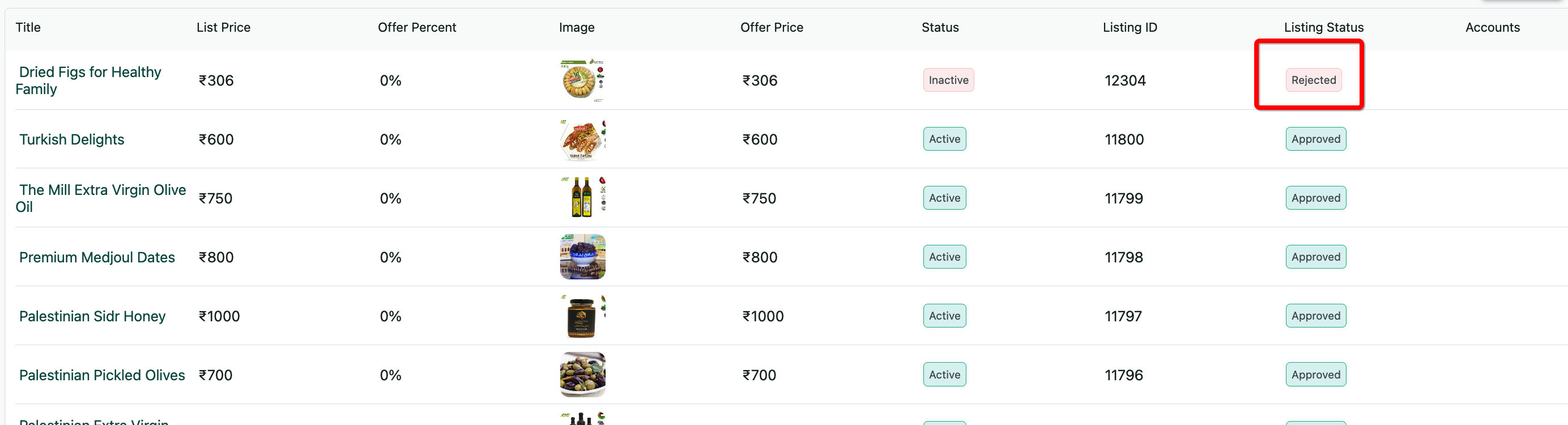Click the Sidr Honey jar thumbnail
The width and height of the screenshot is (1568, 425).
click(582, 316)
